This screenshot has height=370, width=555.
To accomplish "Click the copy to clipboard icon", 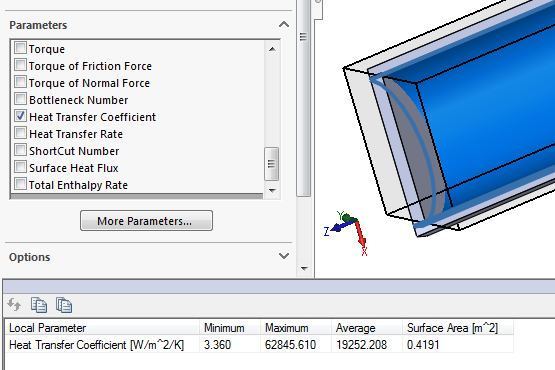I will tap(39, 305).
